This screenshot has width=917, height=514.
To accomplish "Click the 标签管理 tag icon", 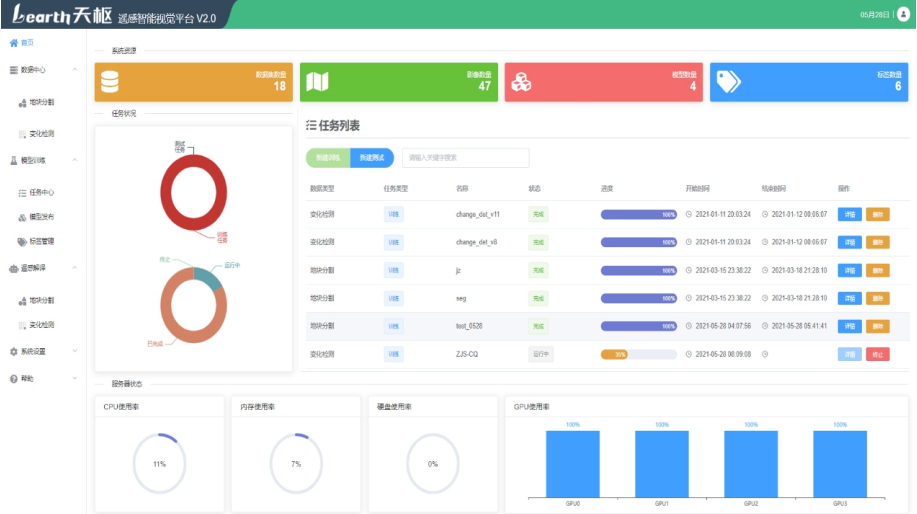I will click(22, 242).
